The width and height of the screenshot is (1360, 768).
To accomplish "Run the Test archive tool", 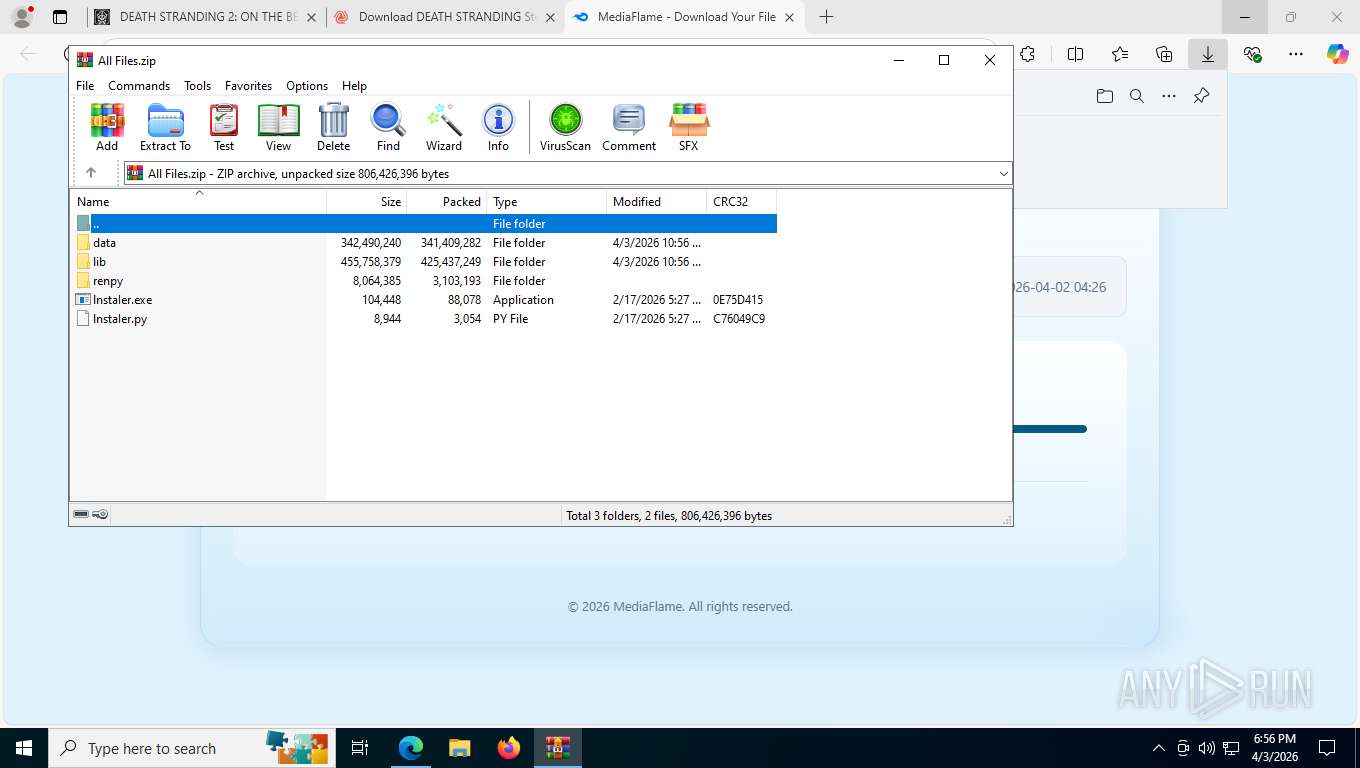I will (x=224, y=127).
